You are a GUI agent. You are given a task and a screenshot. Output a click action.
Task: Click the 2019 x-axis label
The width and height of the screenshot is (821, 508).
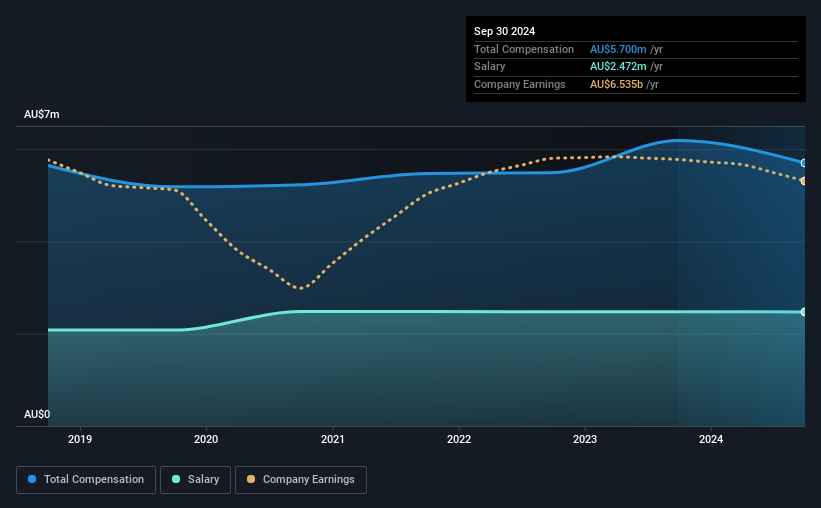coord(80,439)
